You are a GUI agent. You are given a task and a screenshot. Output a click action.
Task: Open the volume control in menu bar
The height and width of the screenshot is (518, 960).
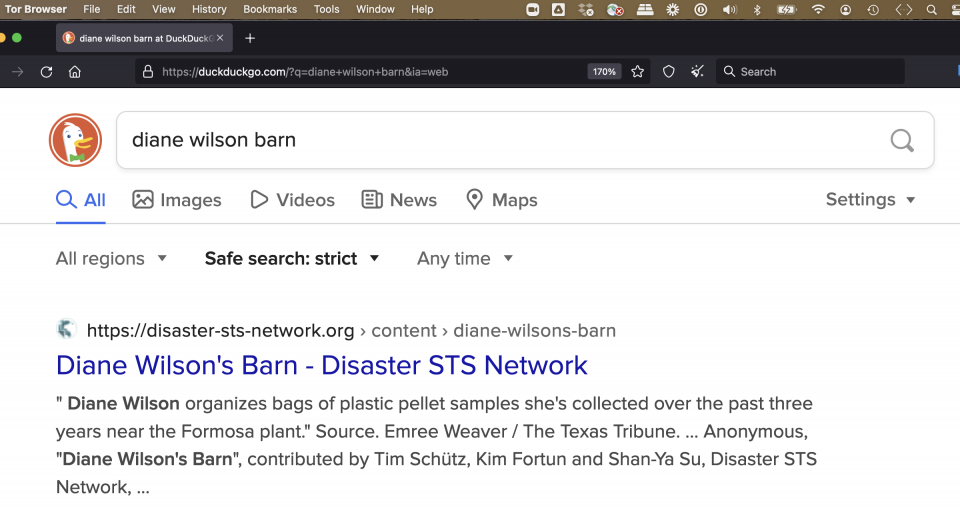[x=729, y=9]
